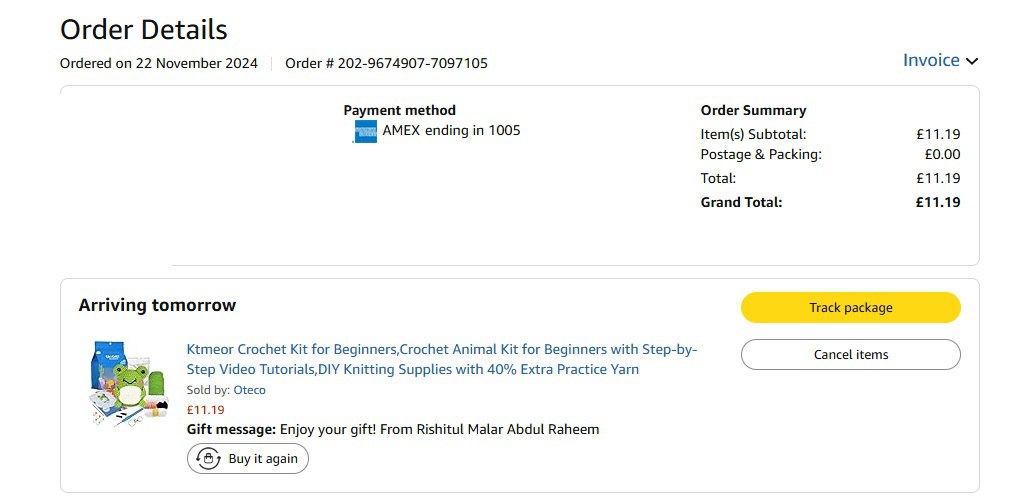Click the Grand Total amount £11.19

[937, 202]
